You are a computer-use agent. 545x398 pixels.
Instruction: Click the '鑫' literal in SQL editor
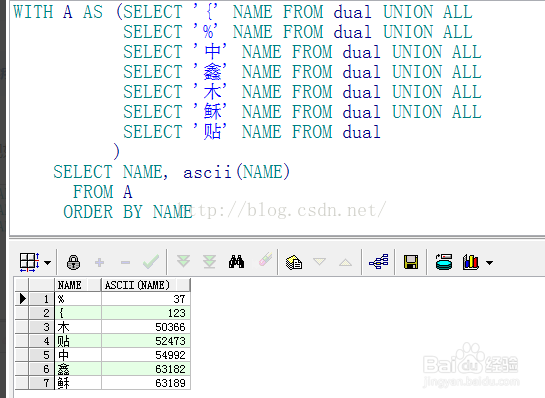coord(210,72)
